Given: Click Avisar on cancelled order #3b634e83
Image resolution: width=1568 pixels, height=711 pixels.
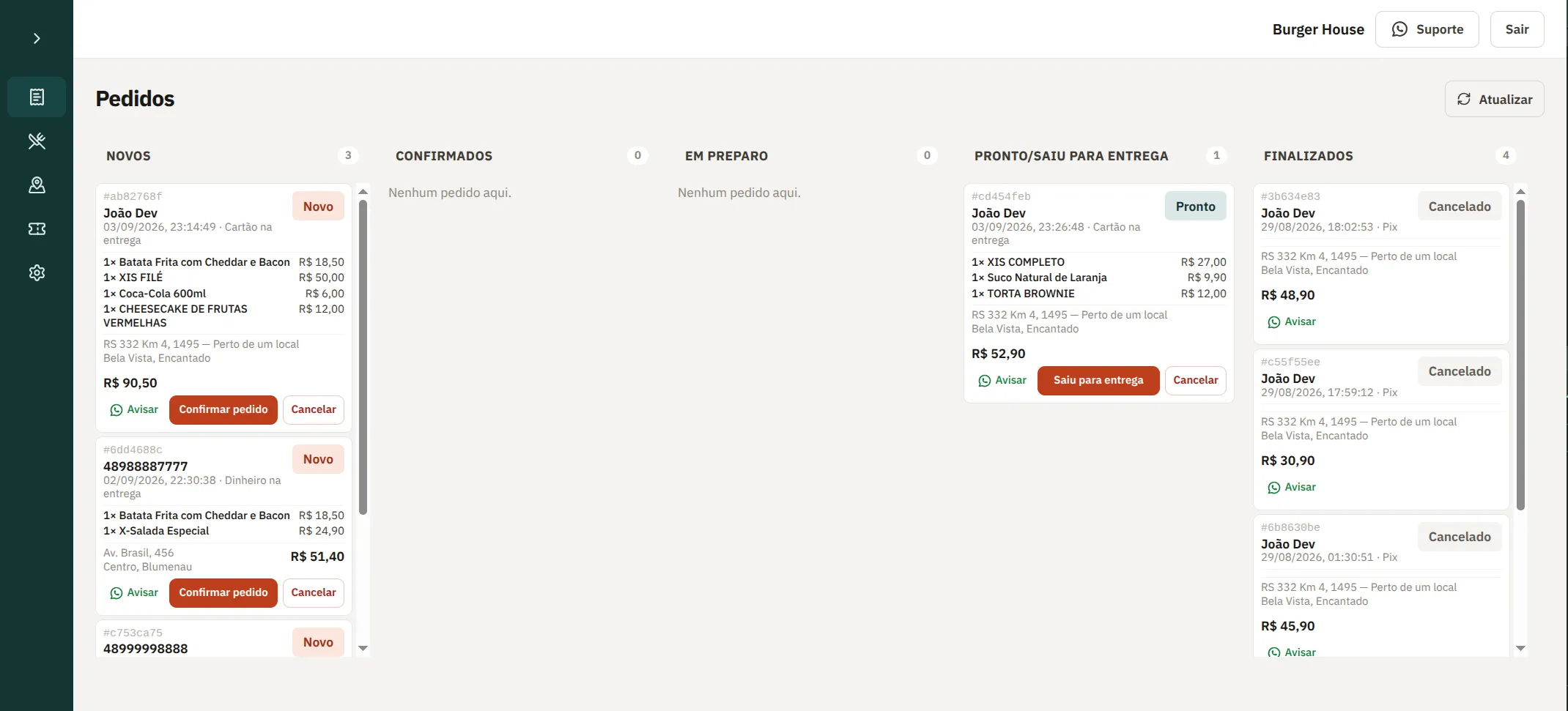Looking at the screenshot, I should [1292, 321].
